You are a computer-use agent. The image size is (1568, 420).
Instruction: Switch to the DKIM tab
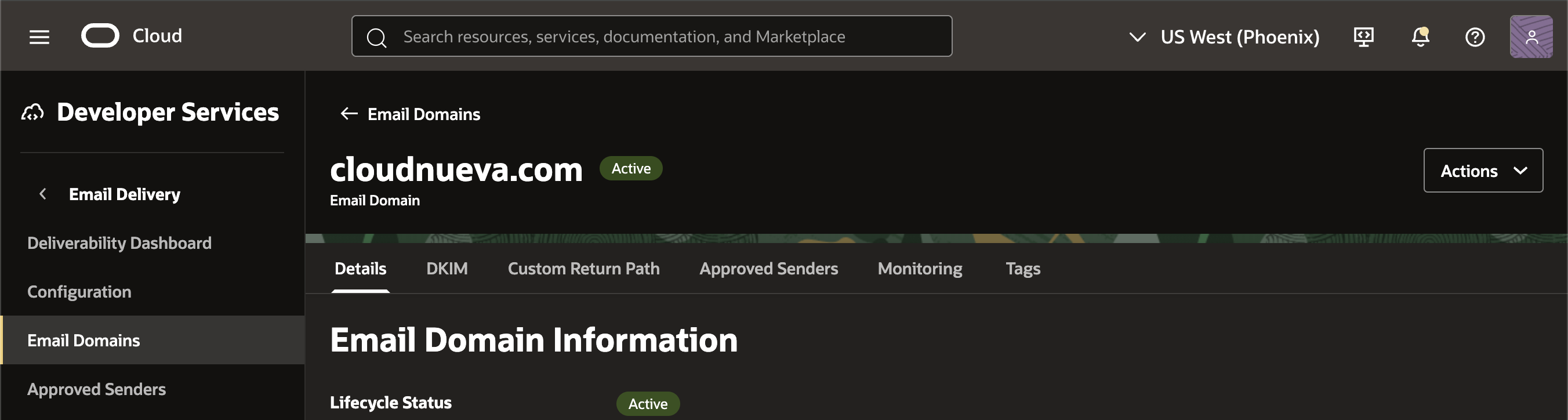tap(447, 269)
